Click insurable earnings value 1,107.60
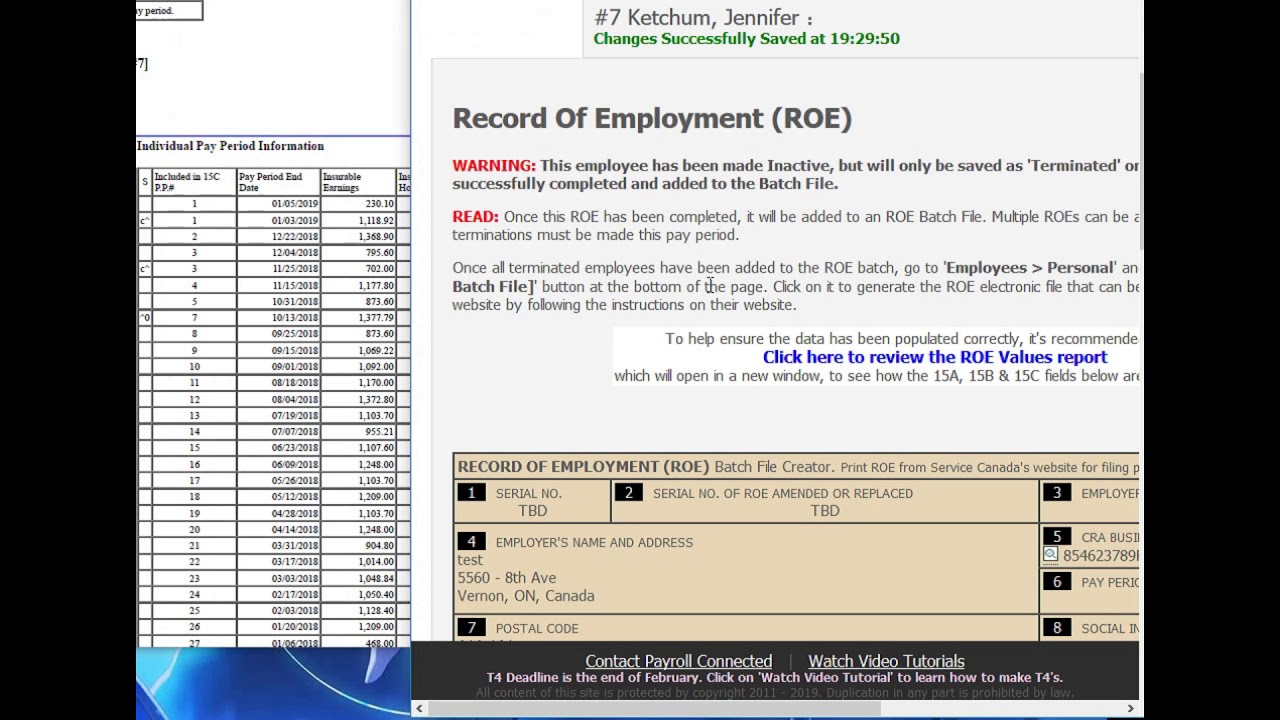This screenshot has height=720, width=1280. click(x=376, y=448)
